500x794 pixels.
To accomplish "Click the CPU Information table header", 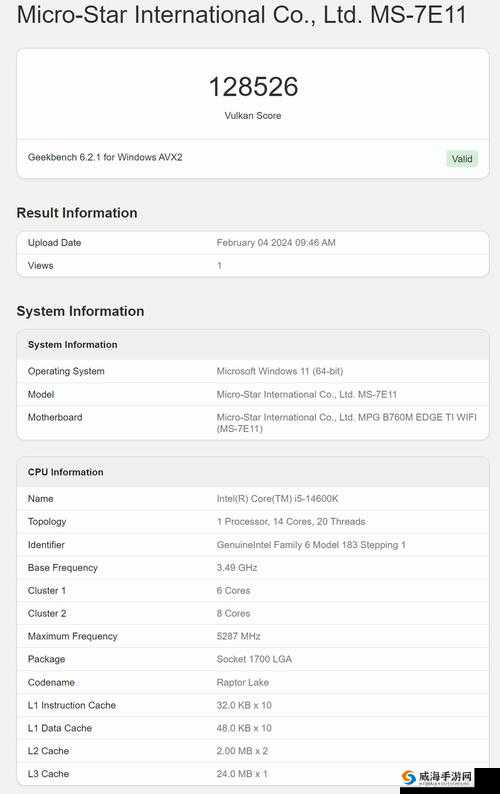I will point(253,472).
